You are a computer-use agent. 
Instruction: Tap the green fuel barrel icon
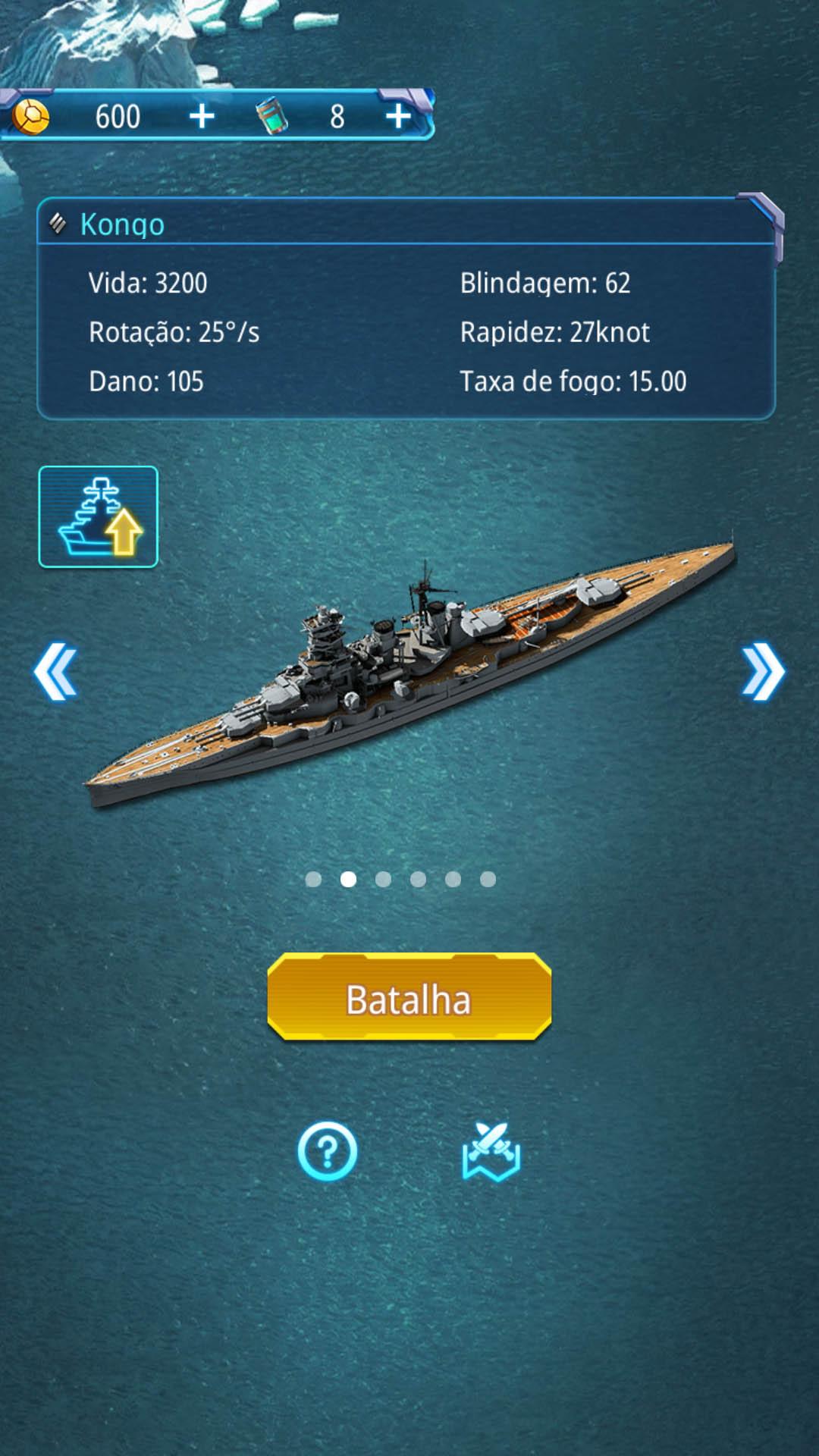(272, 117)
